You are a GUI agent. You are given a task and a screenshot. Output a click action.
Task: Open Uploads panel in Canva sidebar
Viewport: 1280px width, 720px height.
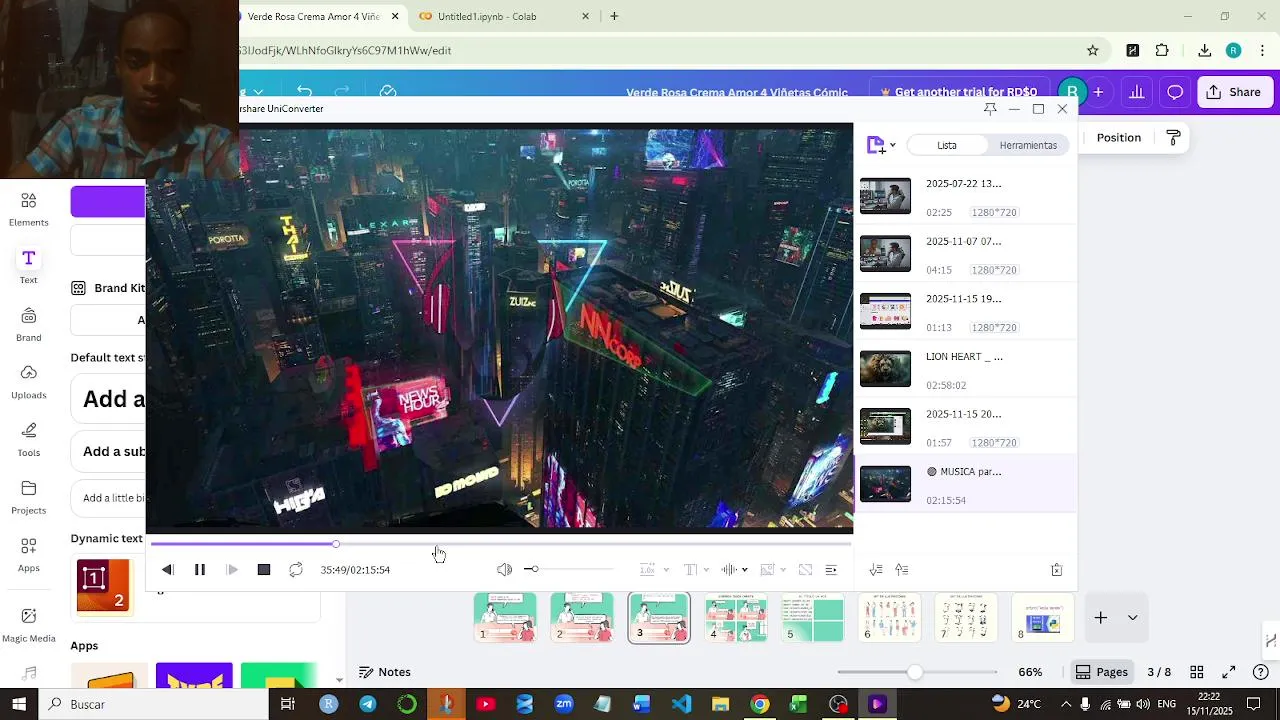click(28, 382)
